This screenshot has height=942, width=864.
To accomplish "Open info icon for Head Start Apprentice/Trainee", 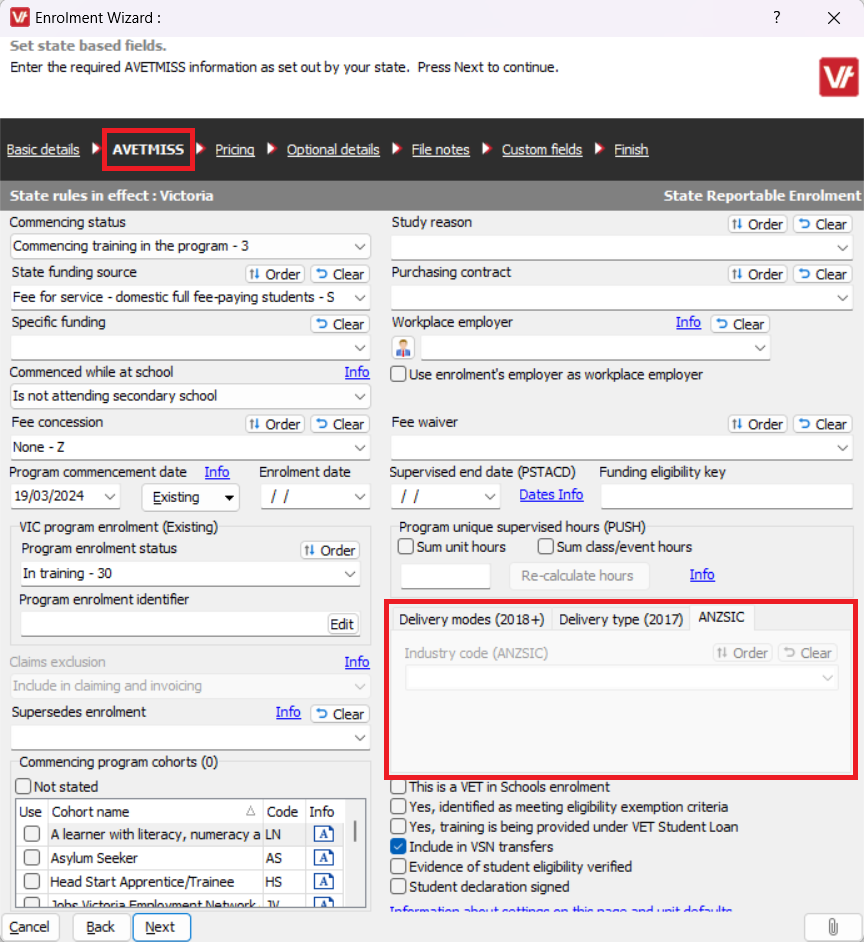I will [x=323, y=882].
